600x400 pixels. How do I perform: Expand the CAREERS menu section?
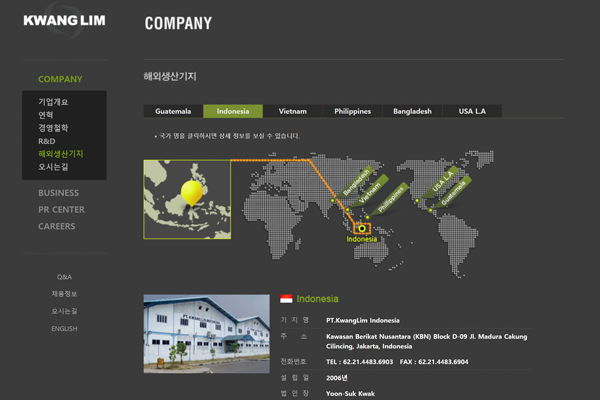57,226
